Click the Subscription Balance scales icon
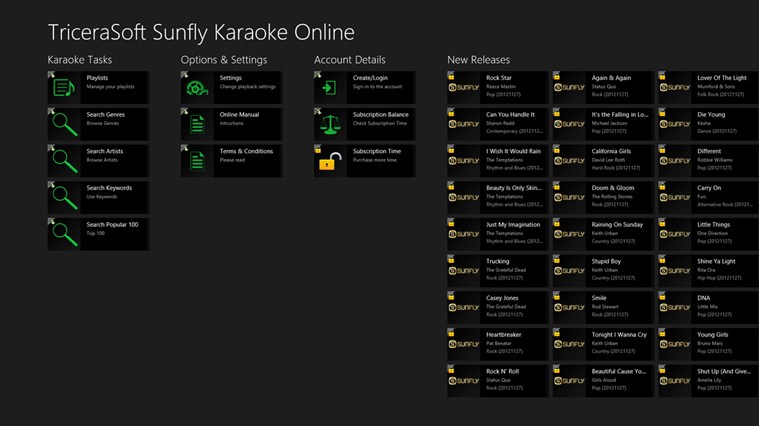759x426 pixels. tap(330, 124)
